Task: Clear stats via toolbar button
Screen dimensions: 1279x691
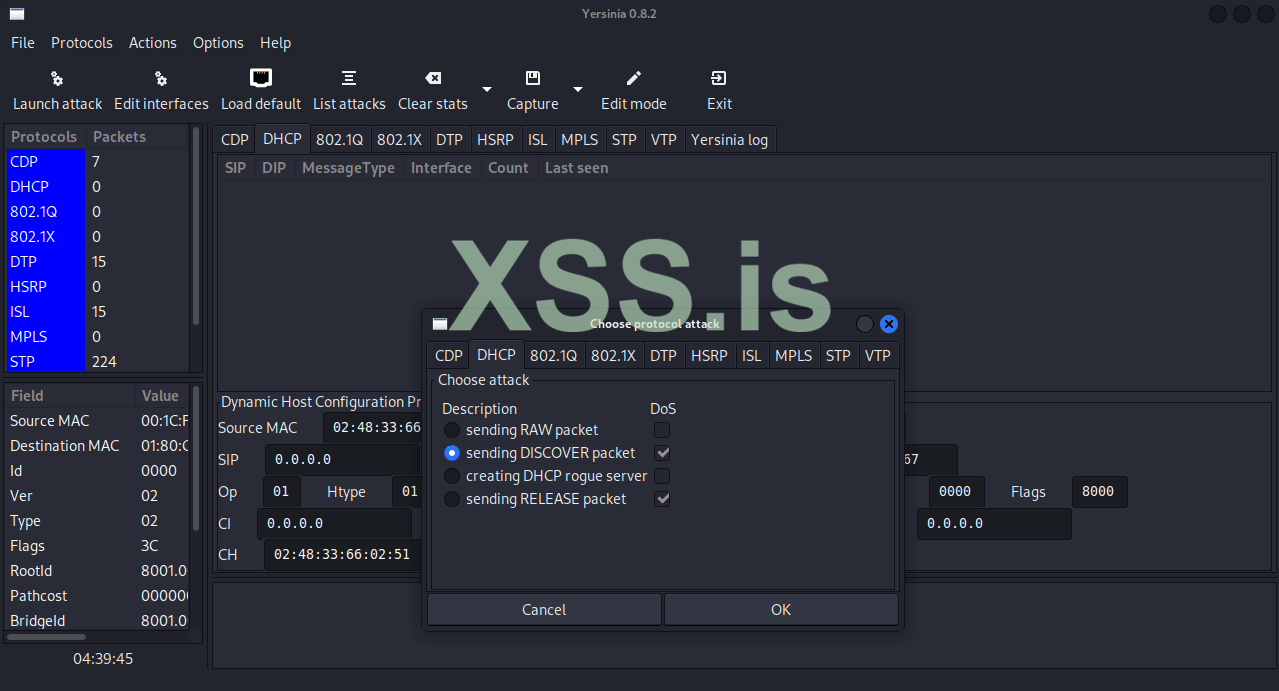Action: point(433,91)
